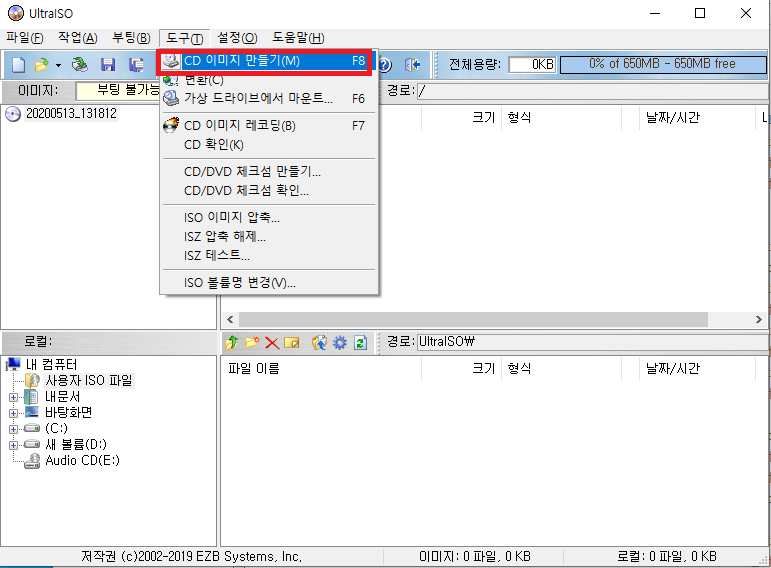Click the 부팅 불가능 image type button
Image resolution: width=771 pixels, height=568 pixels.
(x=117, y=91)
